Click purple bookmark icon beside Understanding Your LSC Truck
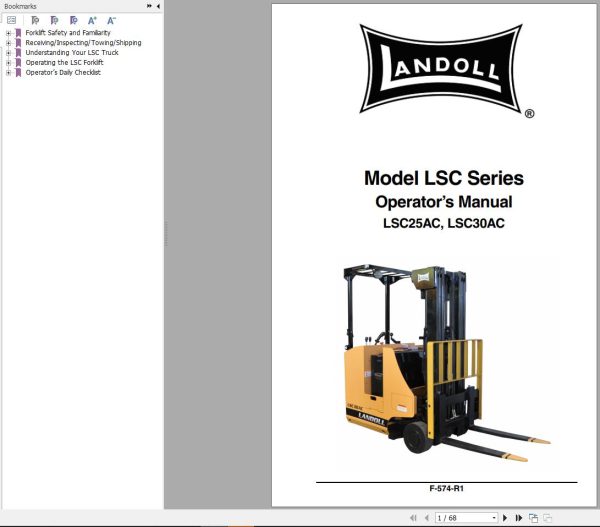 click(x=18, y=53)
